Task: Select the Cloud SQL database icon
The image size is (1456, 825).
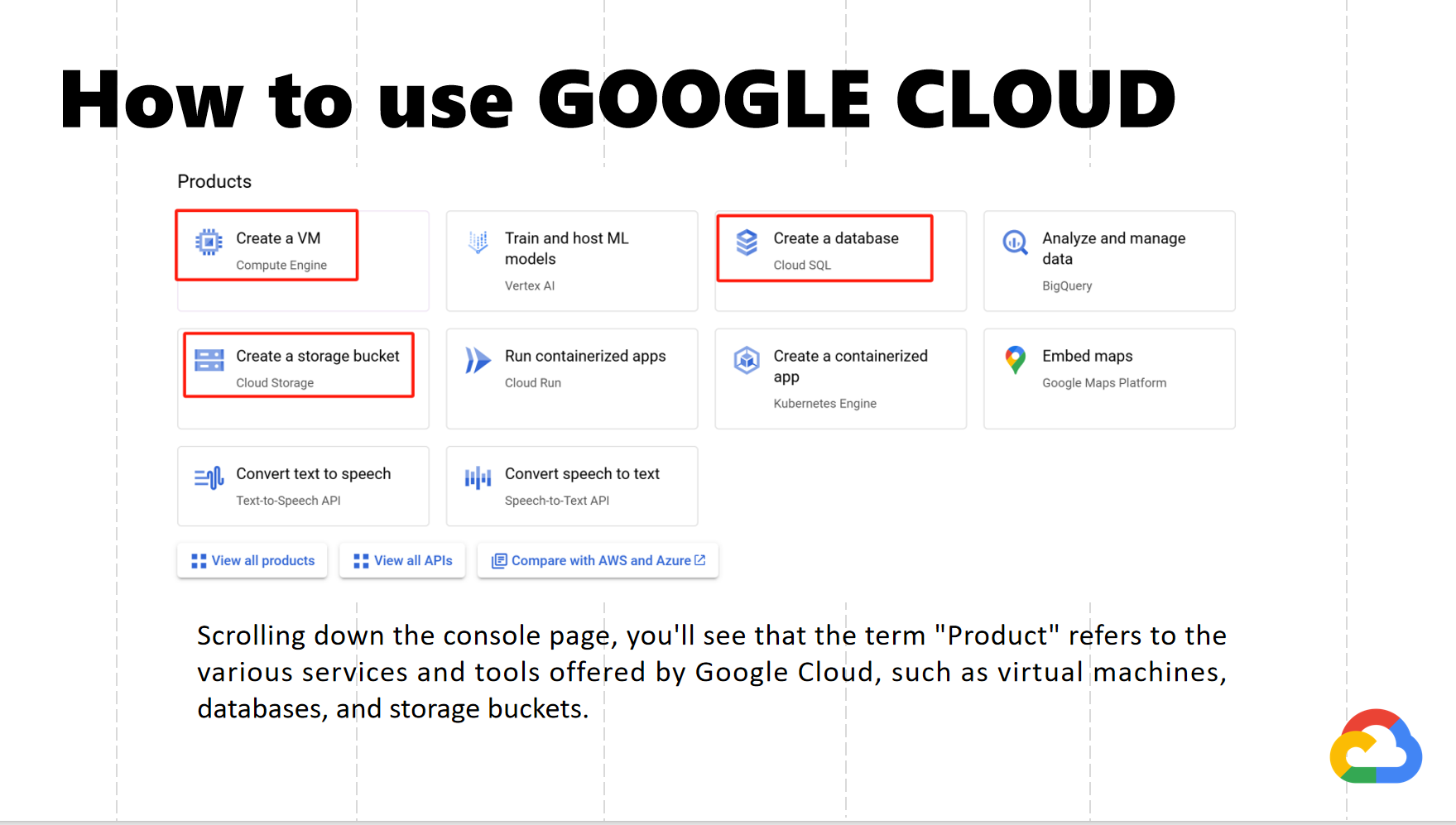Action: pyautogui.click(x=745, y=242)
